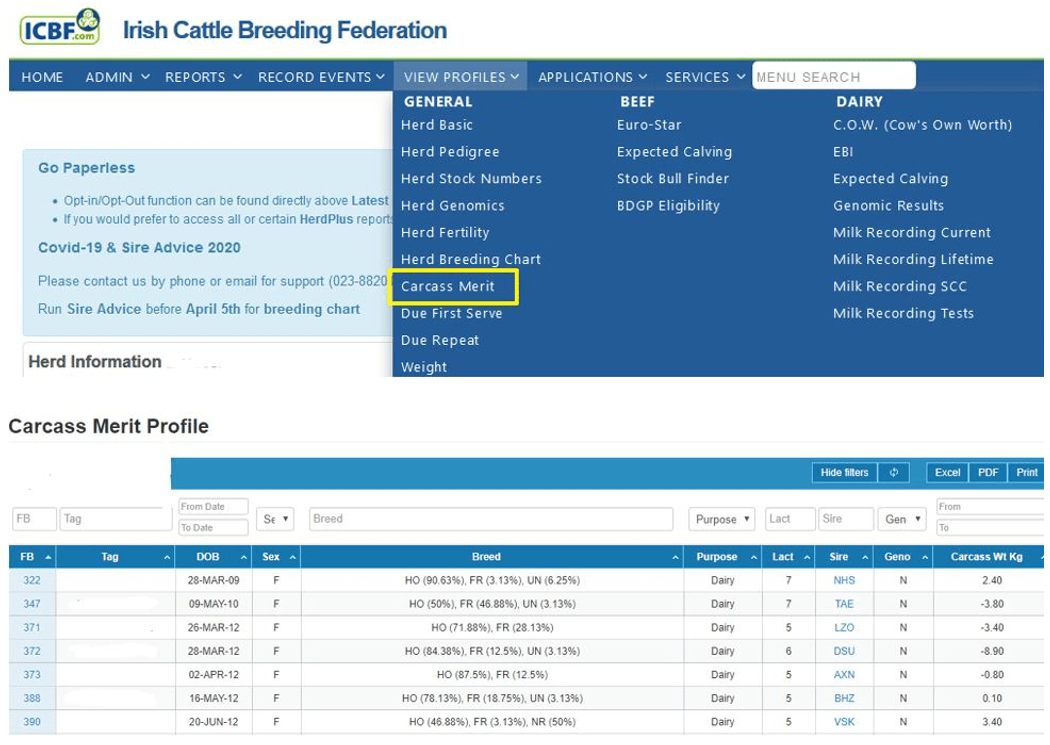This screenshot has width=1050, height=745.
Task: Open the REPORTS menu
Action: pos(204,77)
